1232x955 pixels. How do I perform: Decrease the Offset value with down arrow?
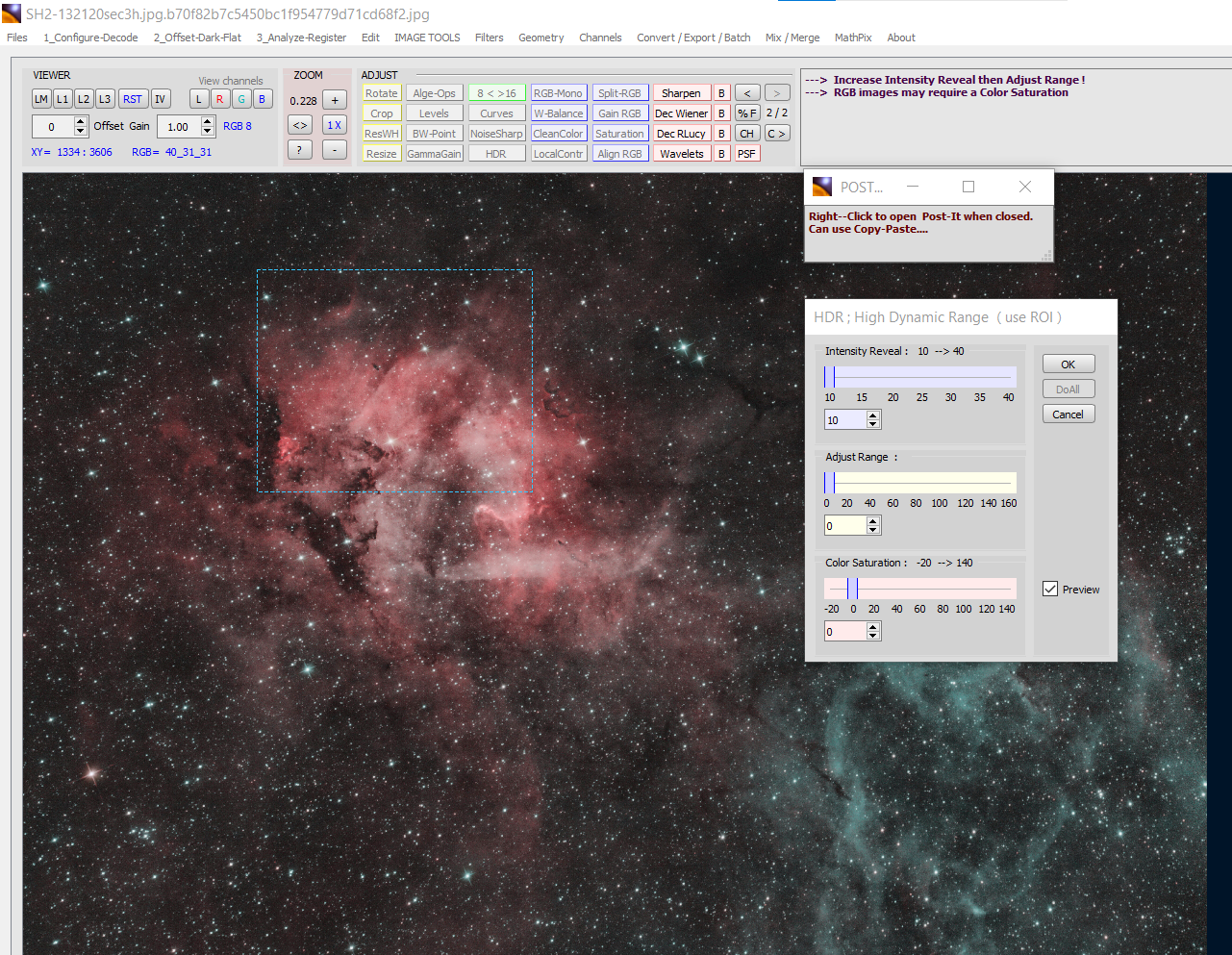[x=81, y=132]
